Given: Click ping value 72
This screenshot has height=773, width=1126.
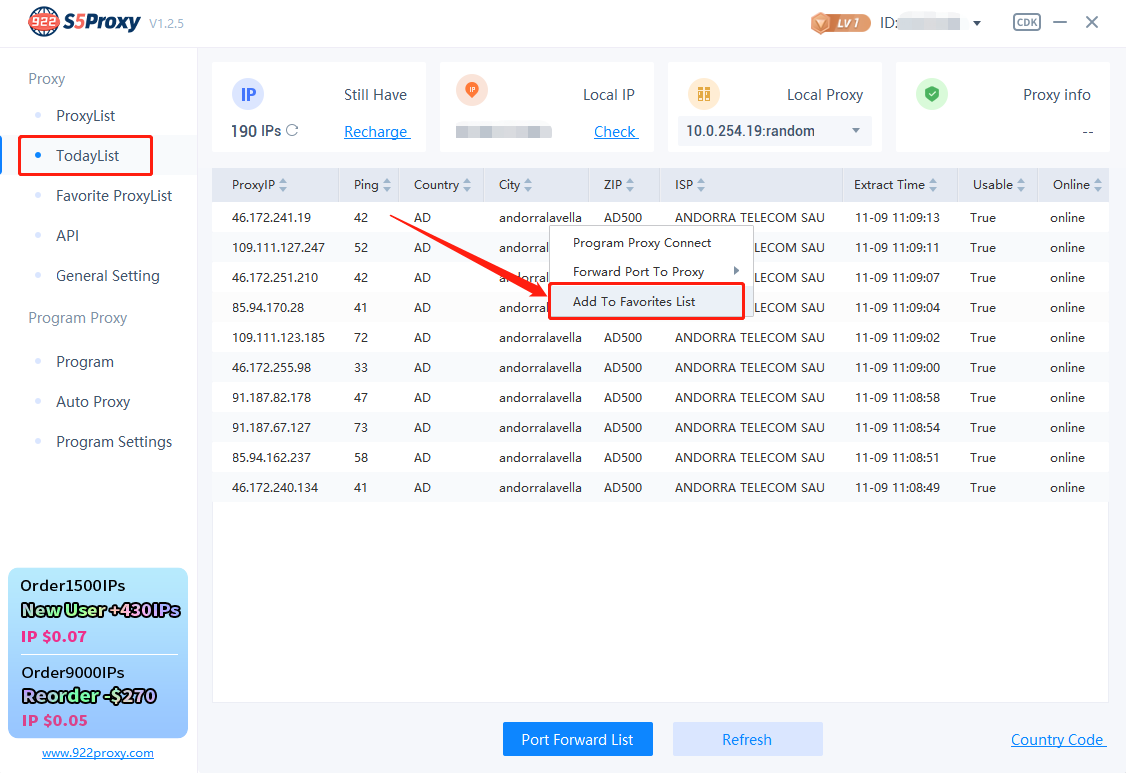Looking at the screenshot, I should pyautogui.click(x=360, y=338).
